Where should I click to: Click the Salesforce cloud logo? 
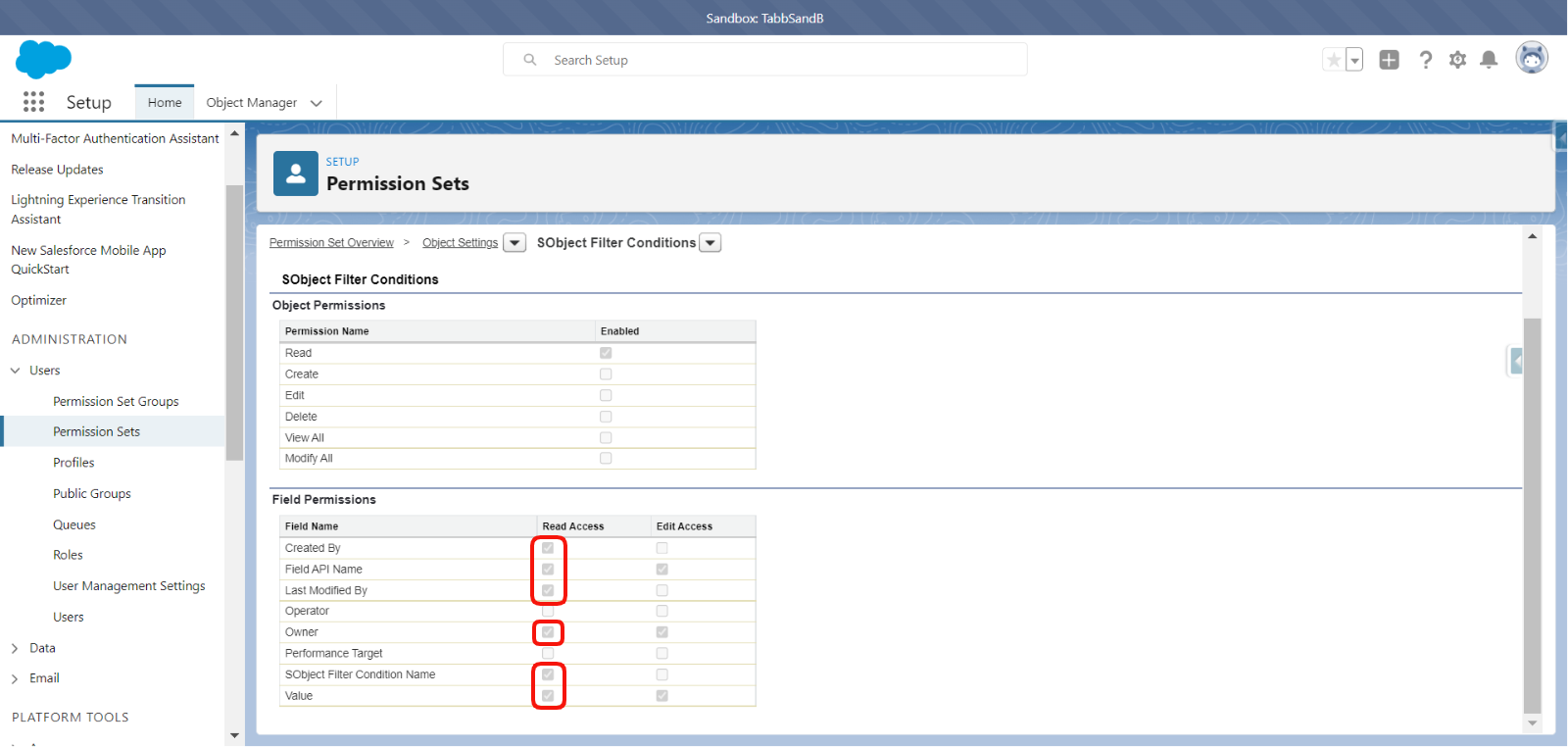click(x=43, y=59)
